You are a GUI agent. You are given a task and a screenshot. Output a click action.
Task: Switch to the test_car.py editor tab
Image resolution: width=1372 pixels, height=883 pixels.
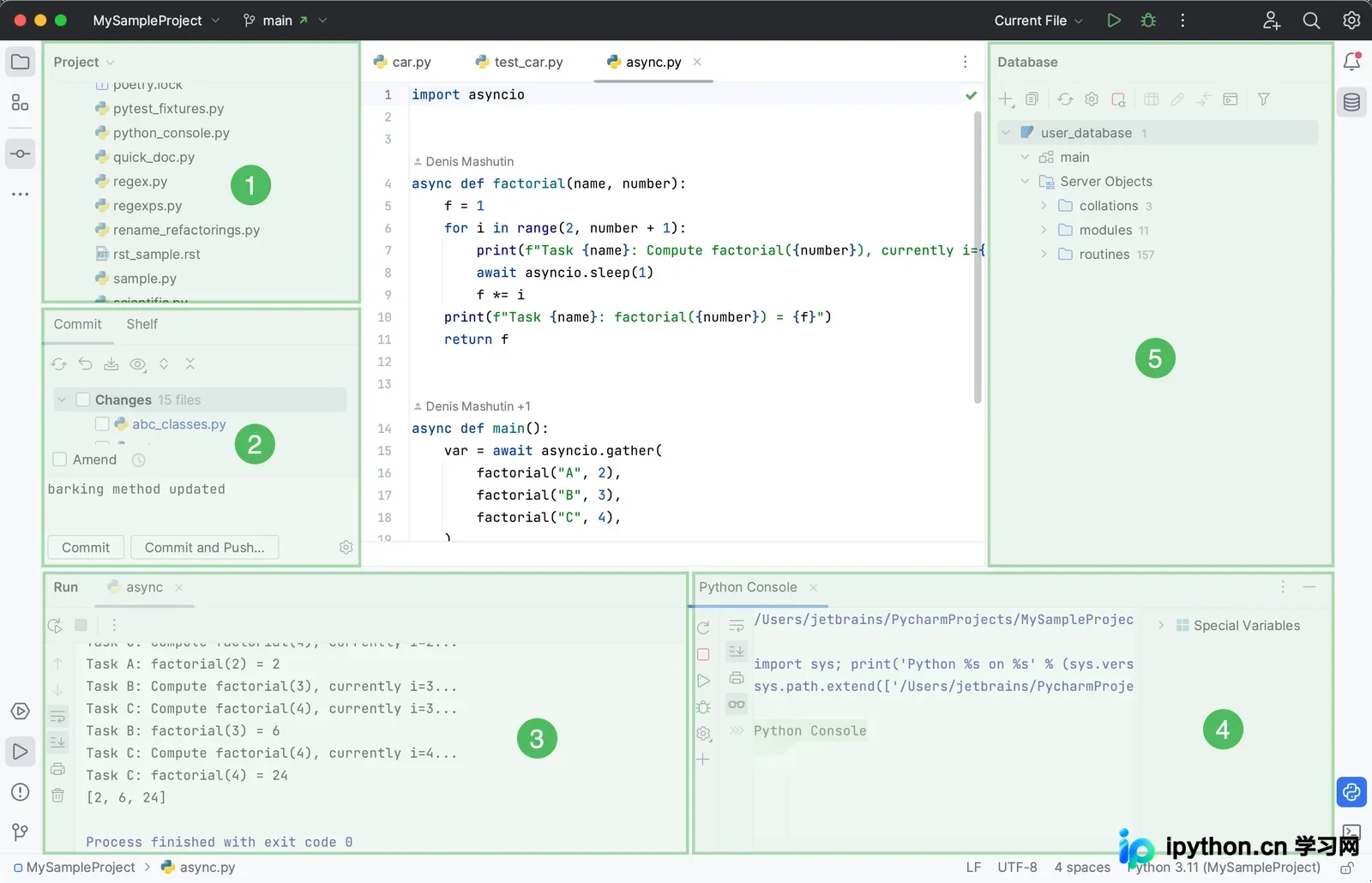click(x=519, y=62)
